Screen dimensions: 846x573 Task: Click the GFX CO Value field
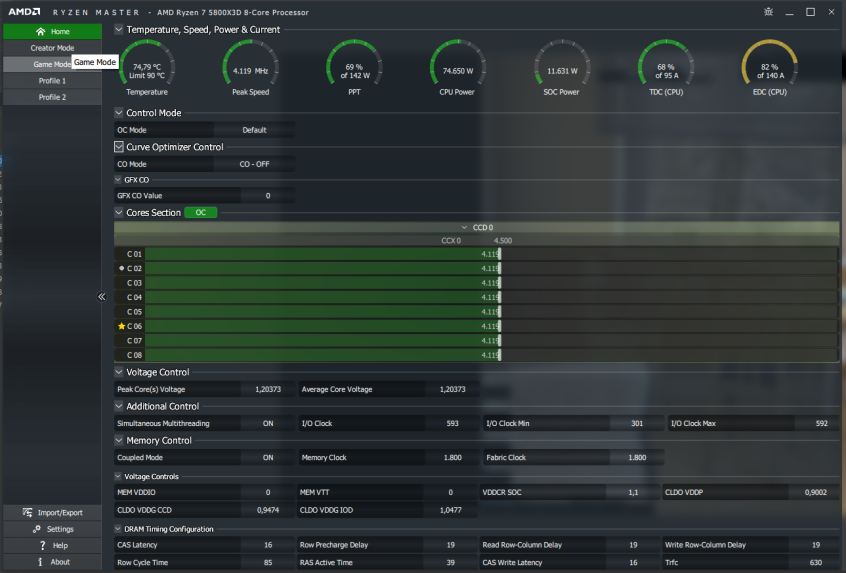click(268, 196)
